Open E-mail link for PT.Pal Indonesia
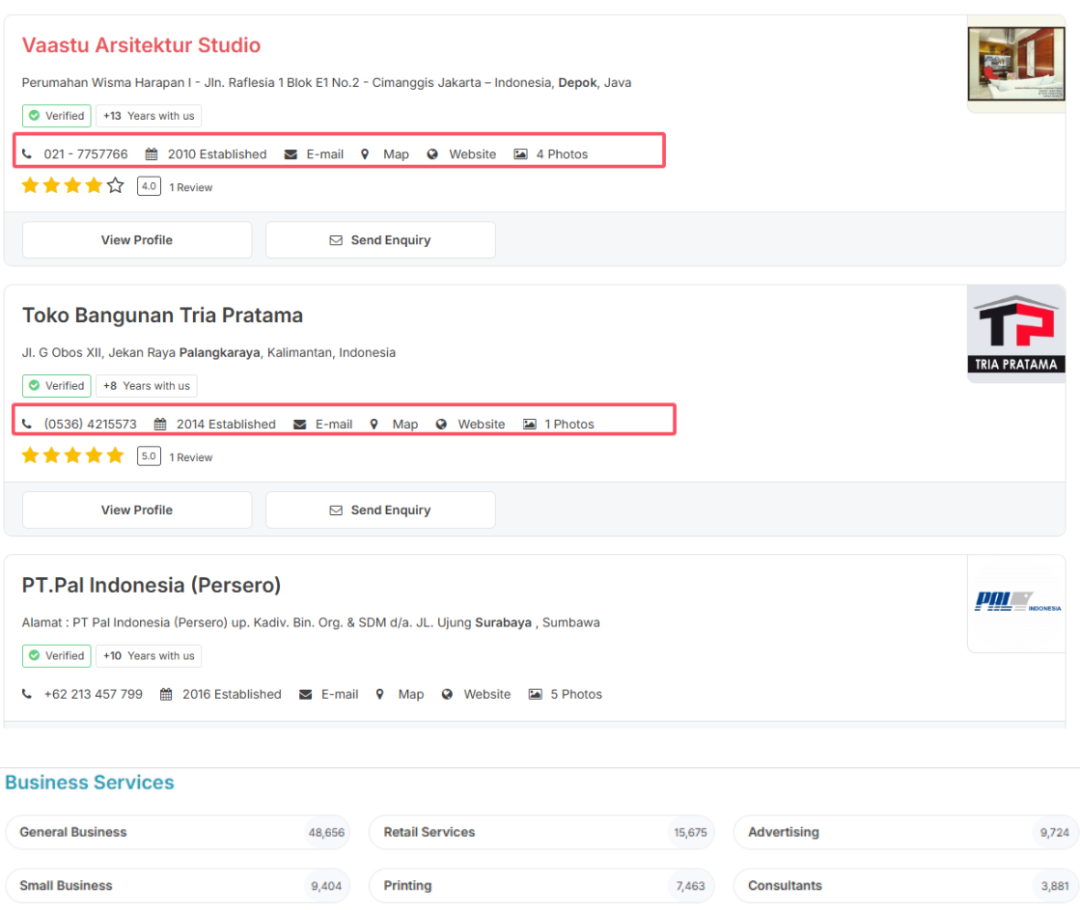Image resolution: width=1080 pixels, height=910 pixels. pos(340,694)
